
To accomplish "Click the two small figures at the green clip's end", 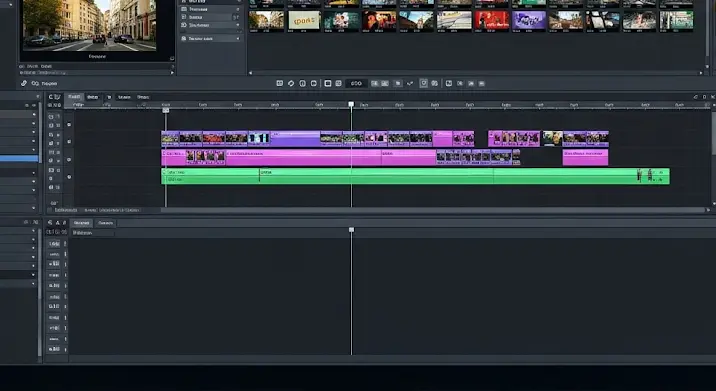I will (644, 175).
